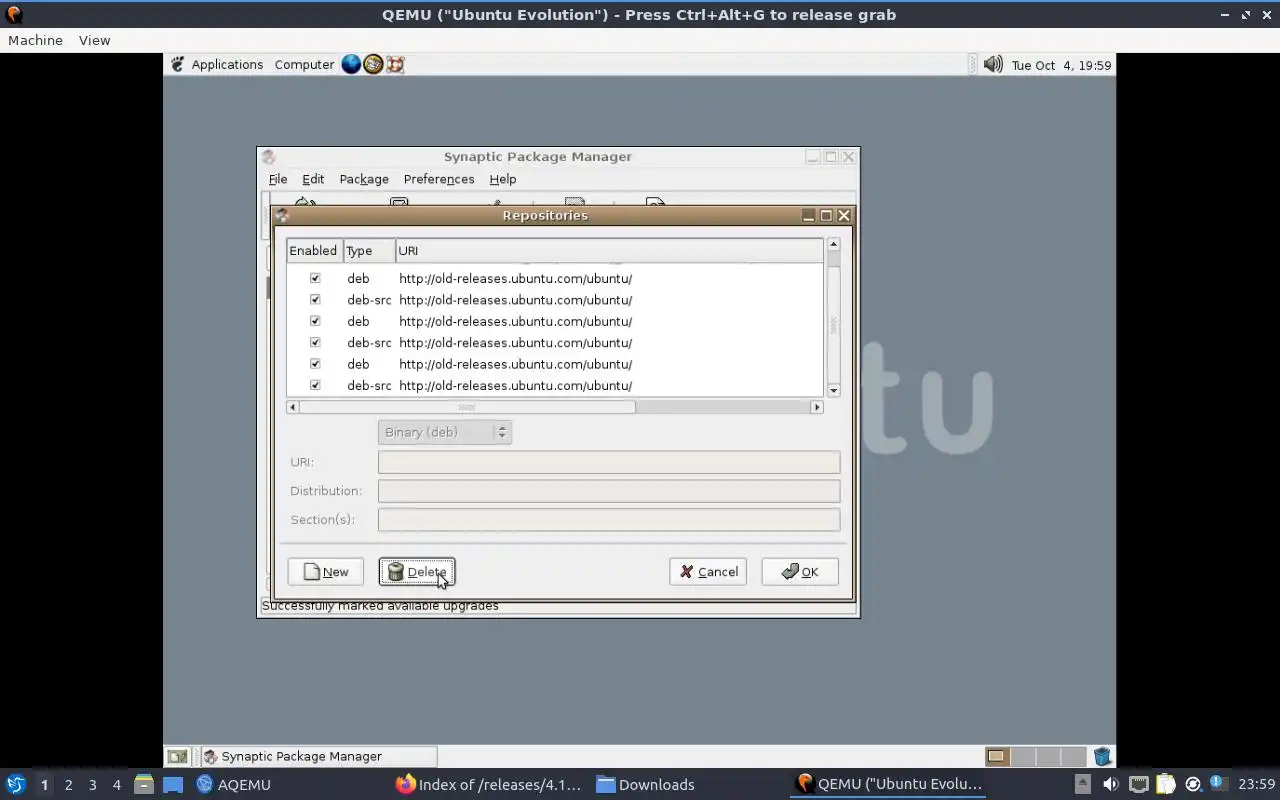Select the first deb repository URI

[x=515, y=278]
